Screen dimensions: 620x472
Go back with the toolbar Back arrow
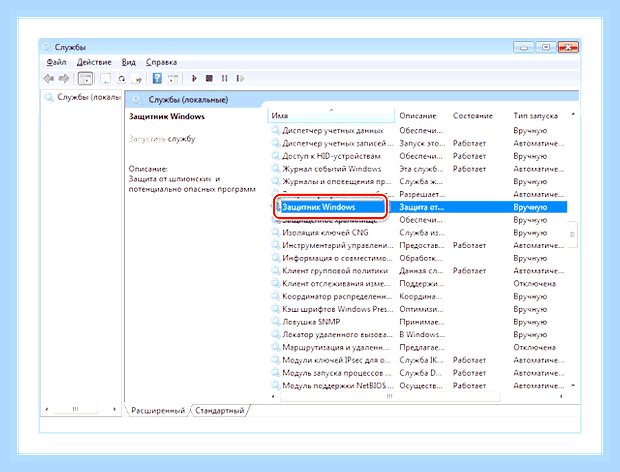tap(49, 79)
